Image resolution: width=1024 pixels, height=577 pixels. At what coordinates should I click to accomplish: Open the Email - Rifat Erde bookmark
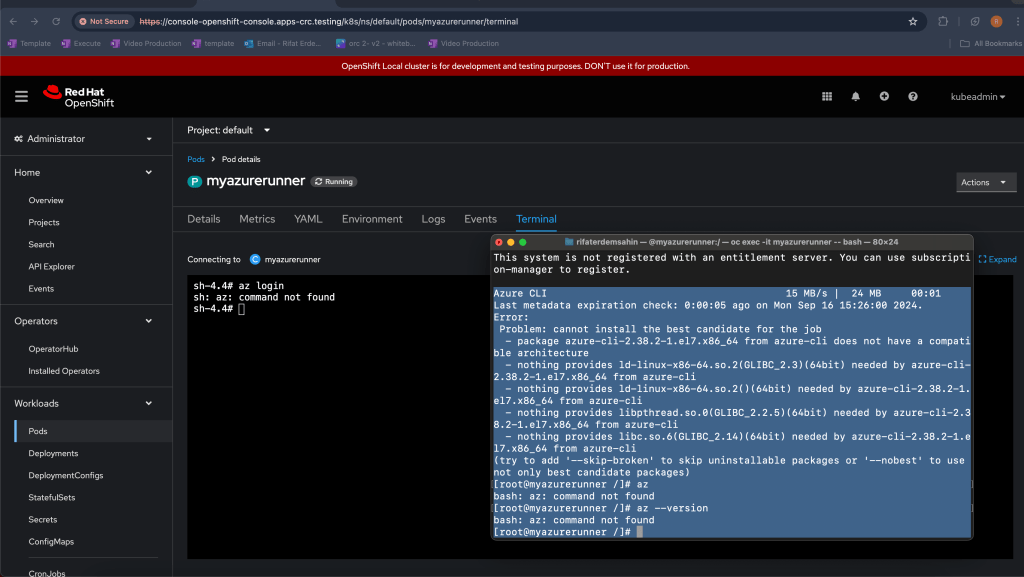tap(283, 44)
